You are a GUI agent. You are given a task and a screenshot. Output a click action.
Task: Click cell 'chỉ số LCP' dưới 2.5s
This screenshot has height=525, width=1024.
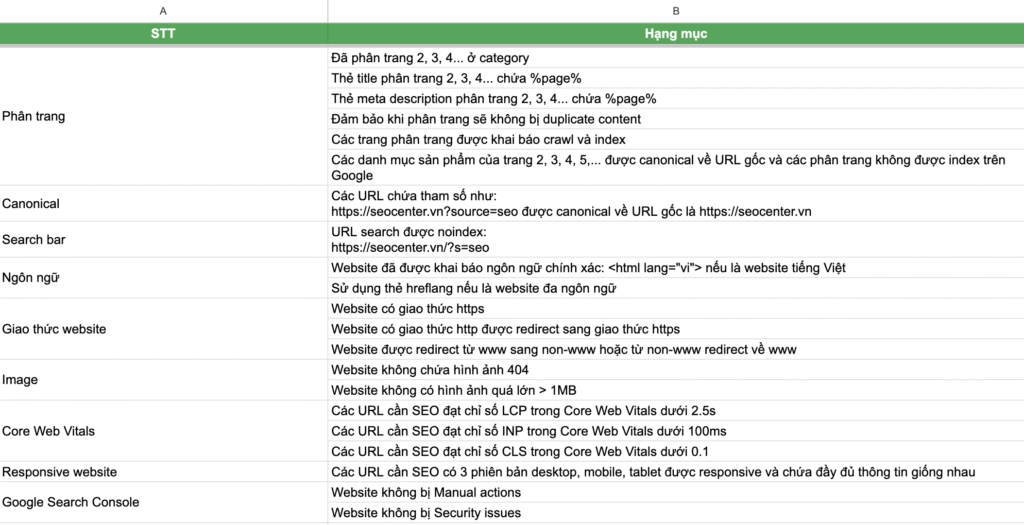click(x=676, y=411)
